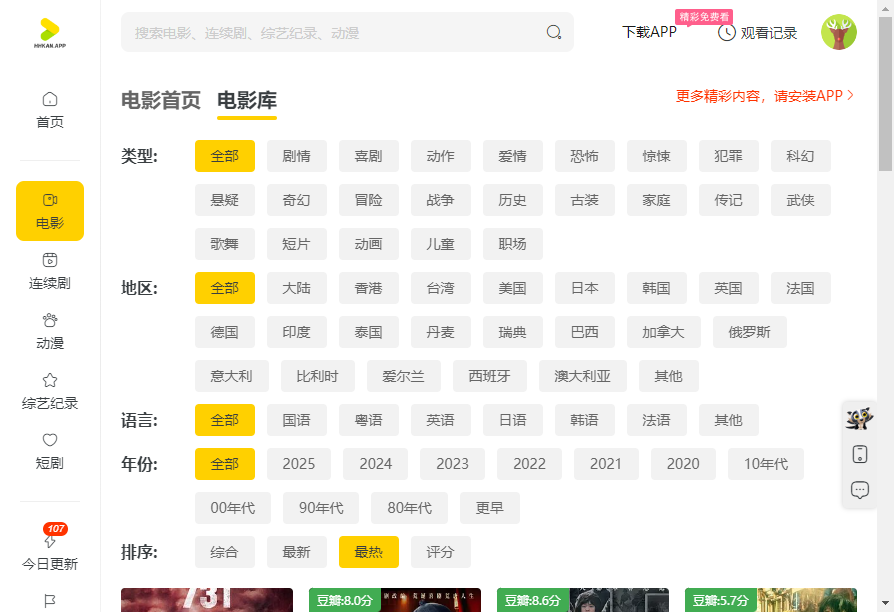Switch to 电影首页 tab

click(x=161, y=100)
